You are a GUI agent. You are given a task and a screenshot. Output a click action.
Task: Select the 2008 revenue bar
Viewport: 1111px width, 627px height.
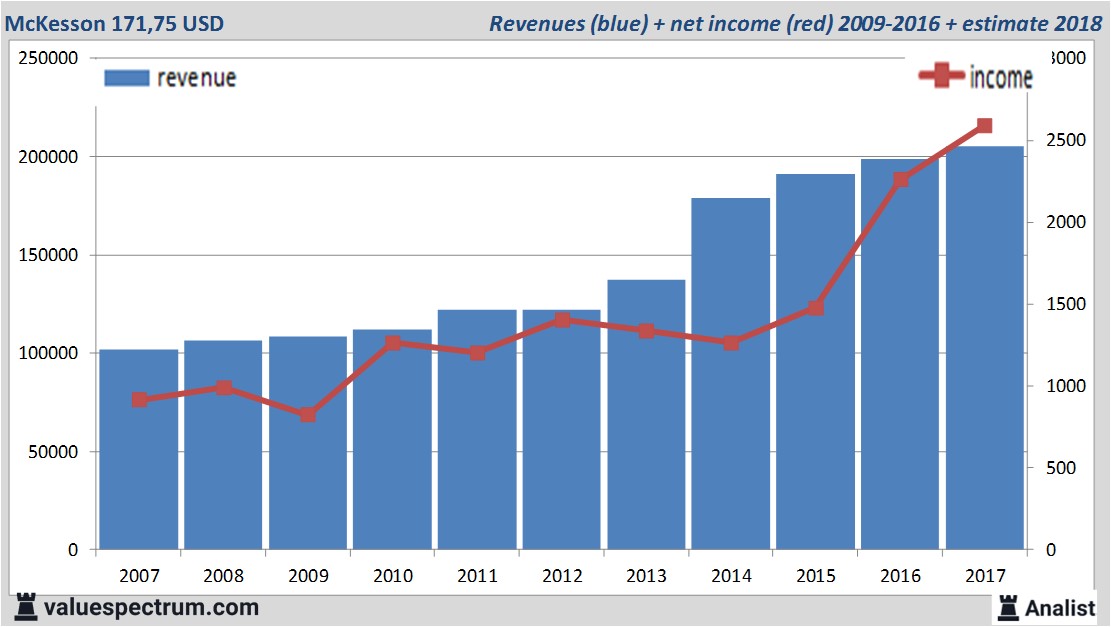click(x=223, y=445)
